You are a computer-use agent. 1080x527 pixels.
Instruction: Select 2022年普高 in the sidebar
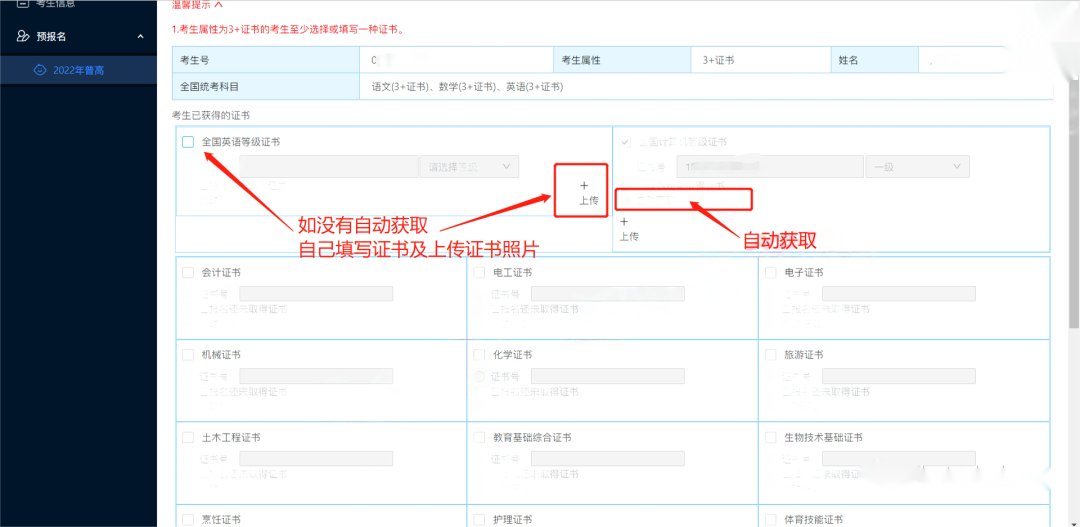pyautogui.click(x=78, y=70)
